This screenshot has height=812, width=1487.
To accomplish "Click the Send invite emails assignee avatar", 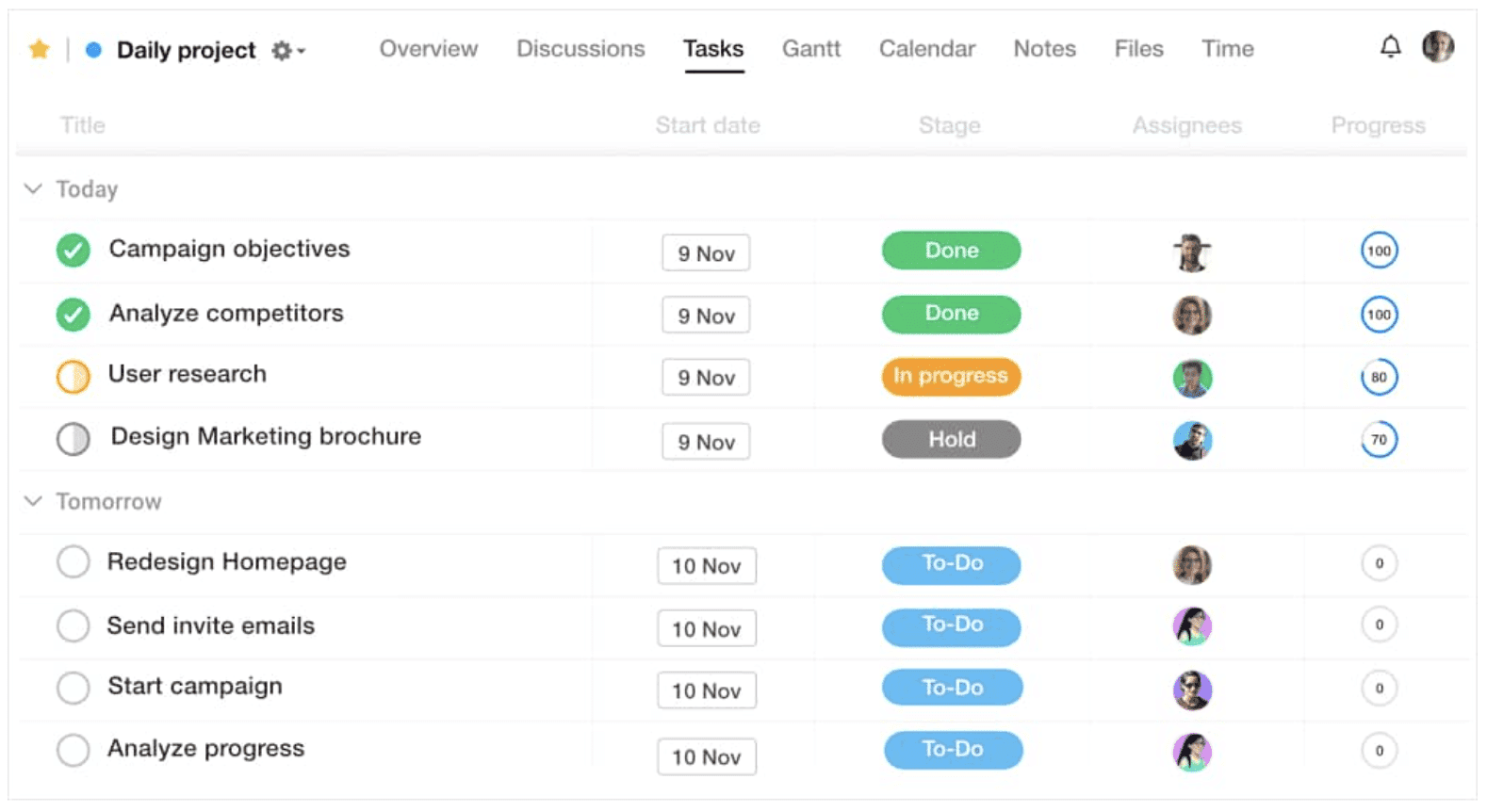I will [x=1192, y=626].
